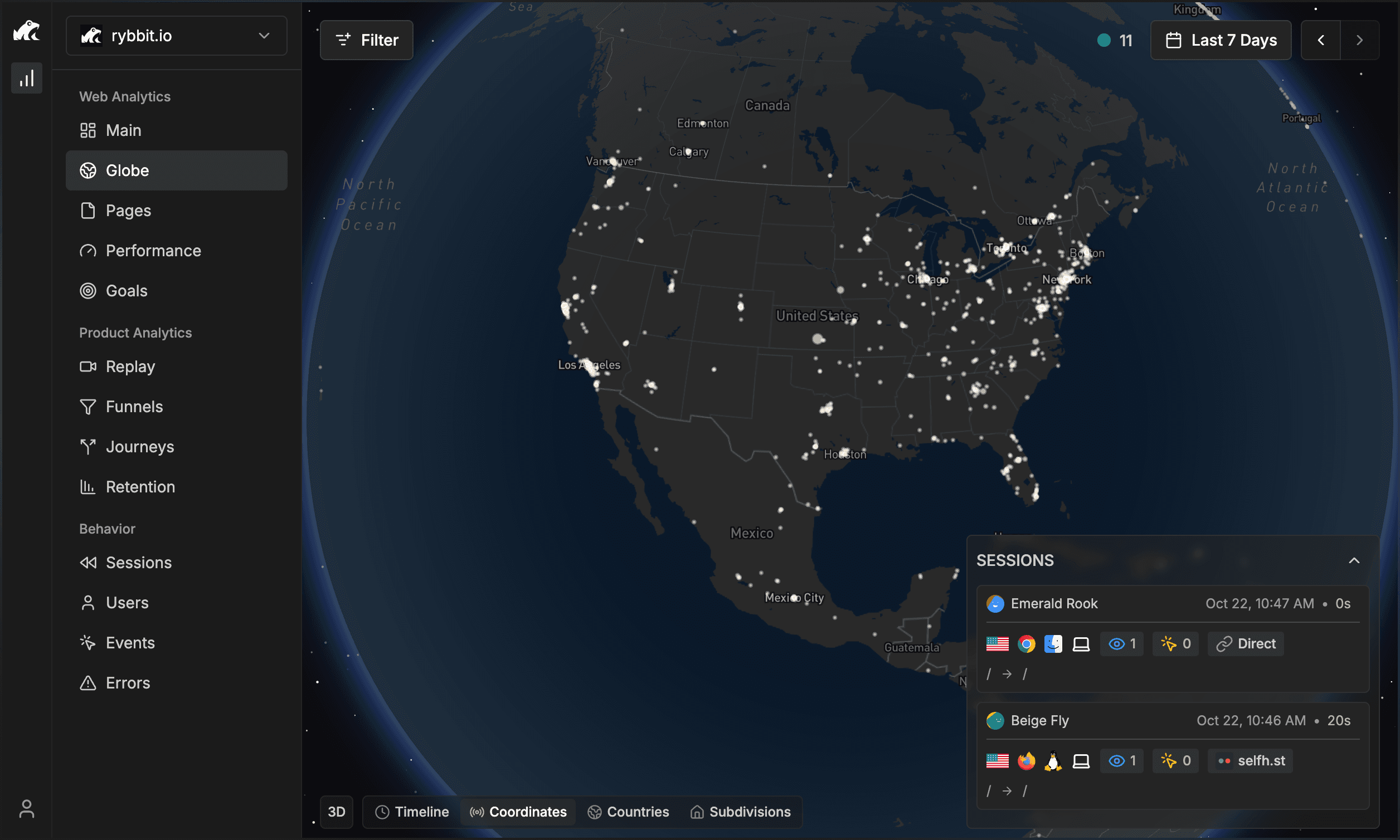Collapse the SESSIONS panel chevron
1400x840 pixels.
point(1354,560)
